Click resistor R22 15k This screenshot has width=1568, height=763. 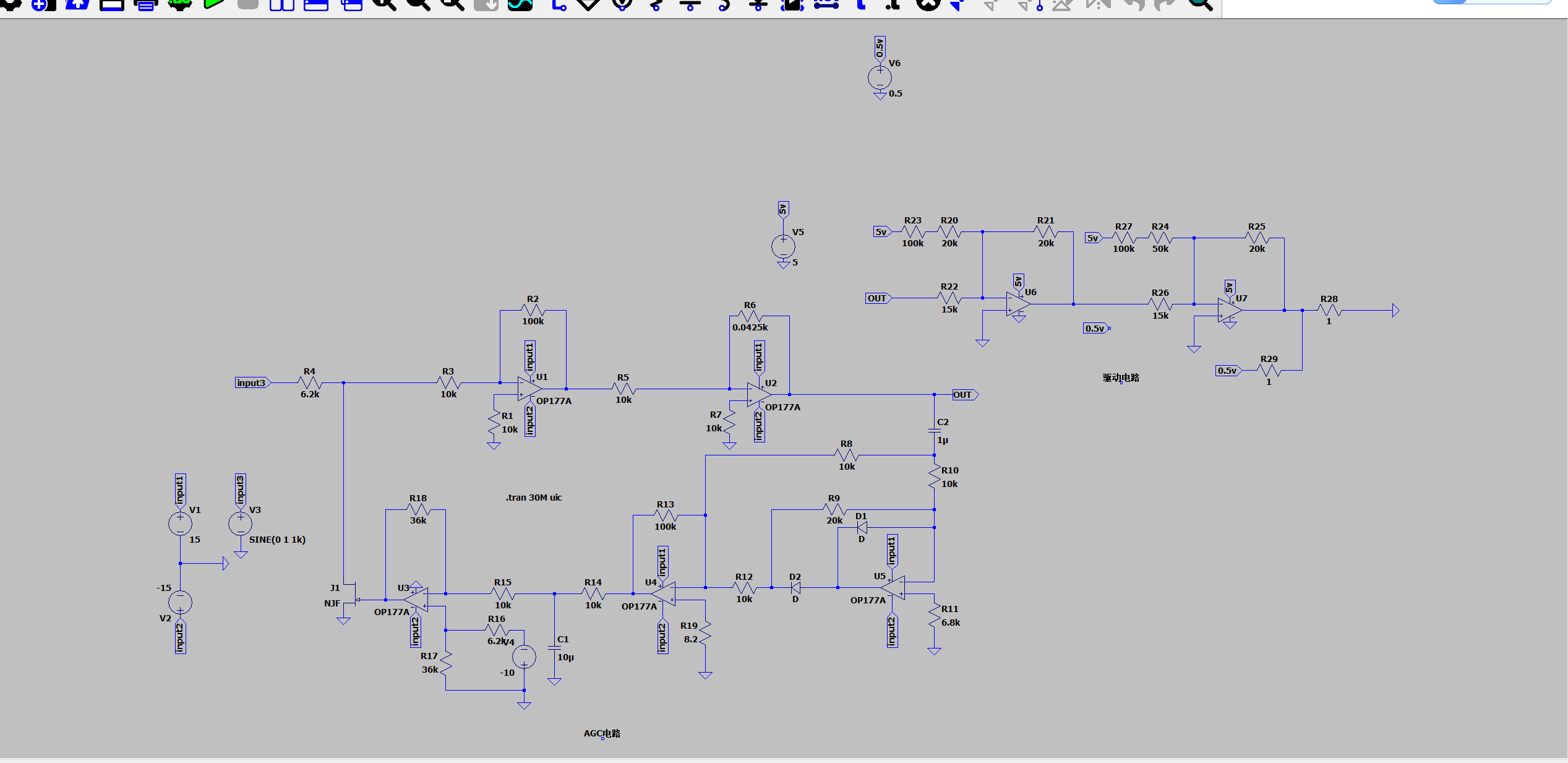[x=949, y=298]
